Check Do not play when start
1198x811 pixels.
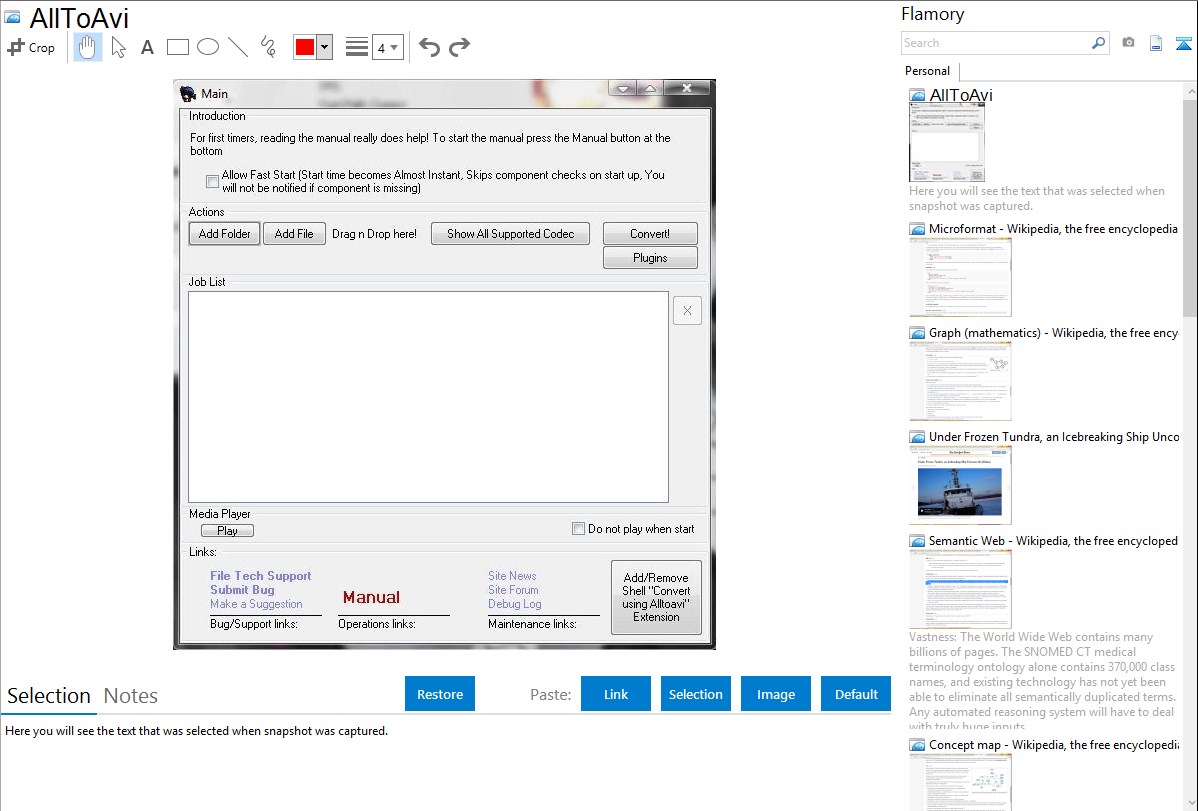(578, 529)
